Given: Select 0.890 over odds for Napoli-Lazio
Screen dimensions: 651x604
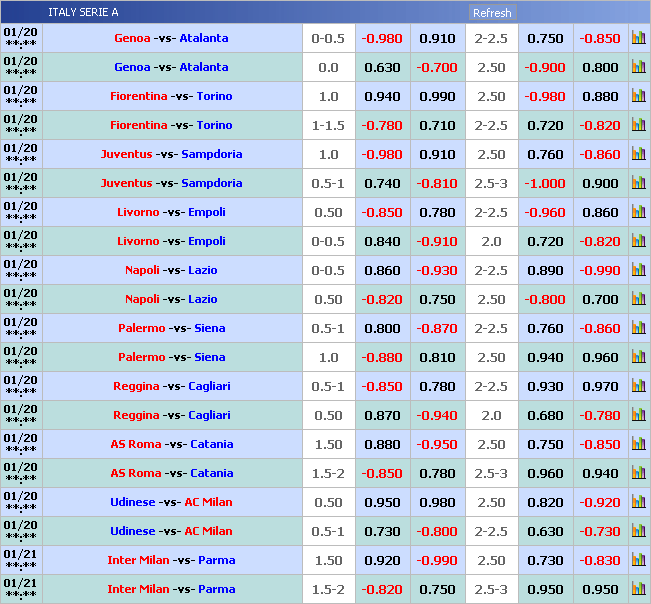Looking at the screenshot, I should point(545,271).
